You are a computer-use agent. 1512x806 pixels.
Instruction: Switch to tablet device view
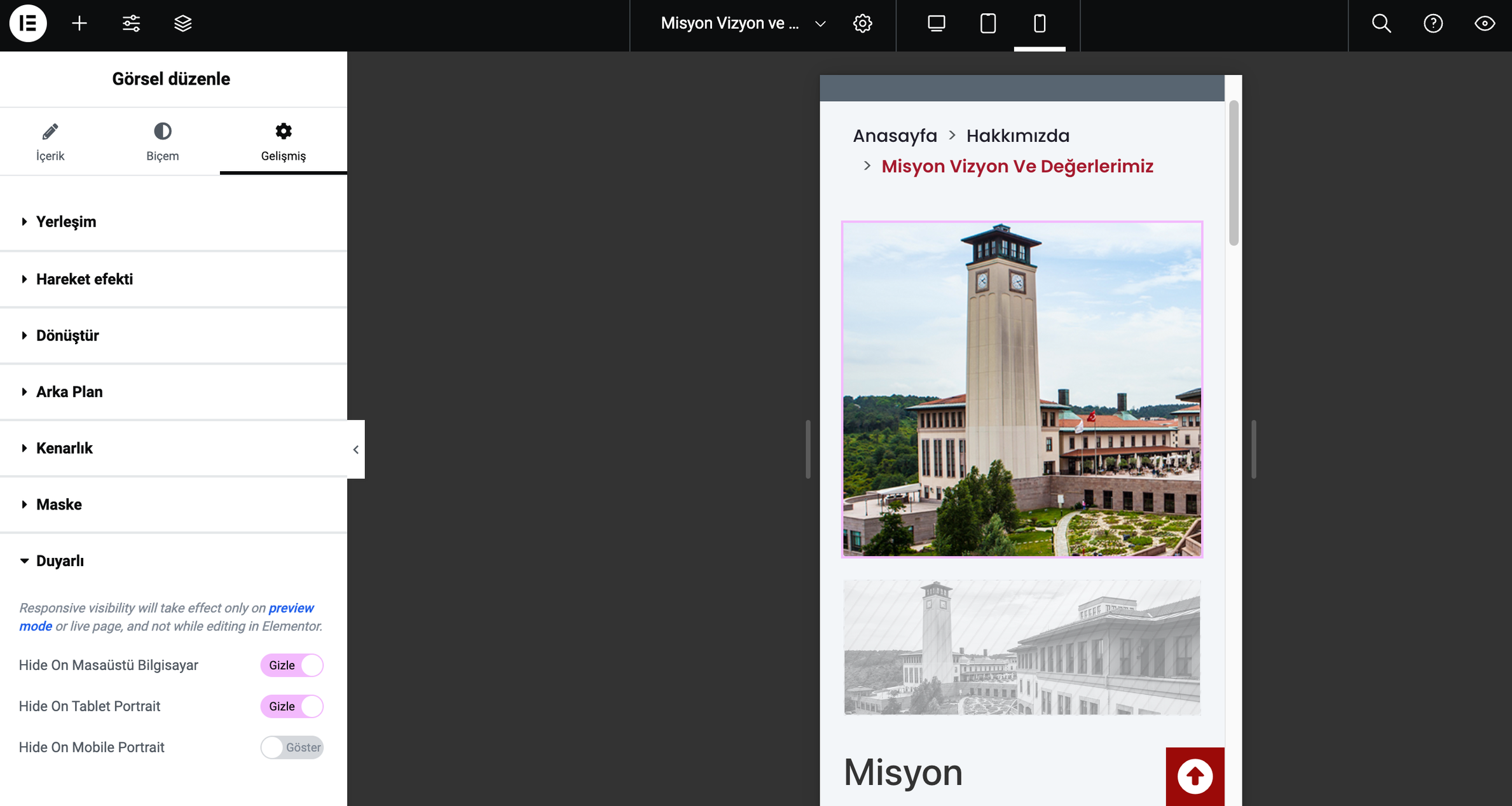click(987, 24)
